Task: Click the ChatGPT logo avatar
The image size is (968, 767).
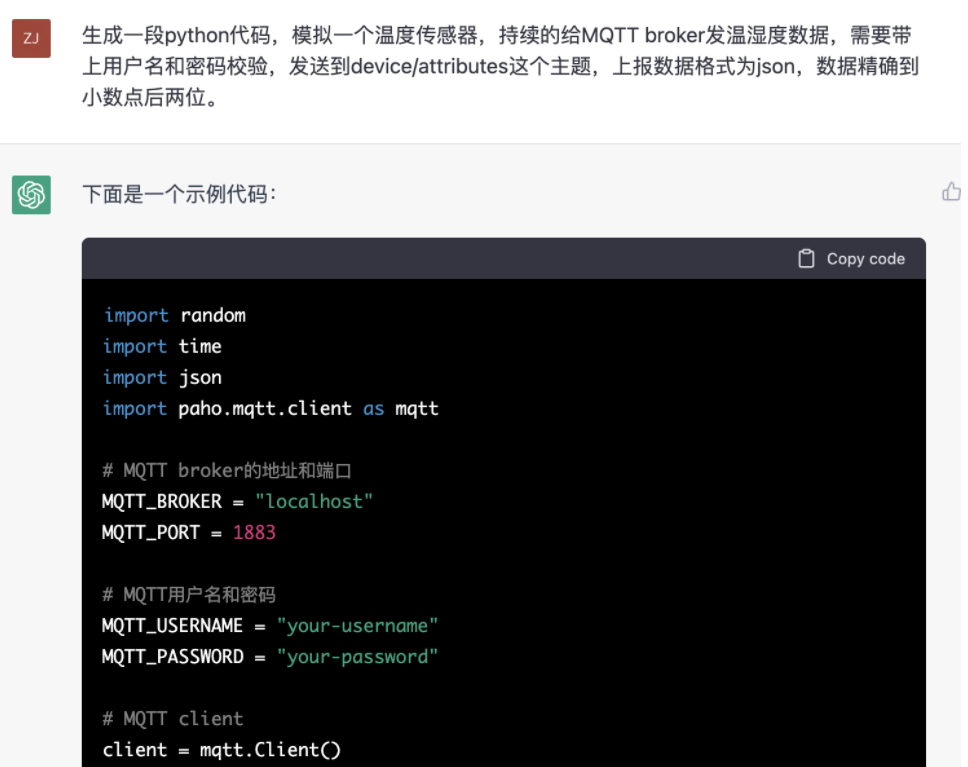Action: [31, 194]
